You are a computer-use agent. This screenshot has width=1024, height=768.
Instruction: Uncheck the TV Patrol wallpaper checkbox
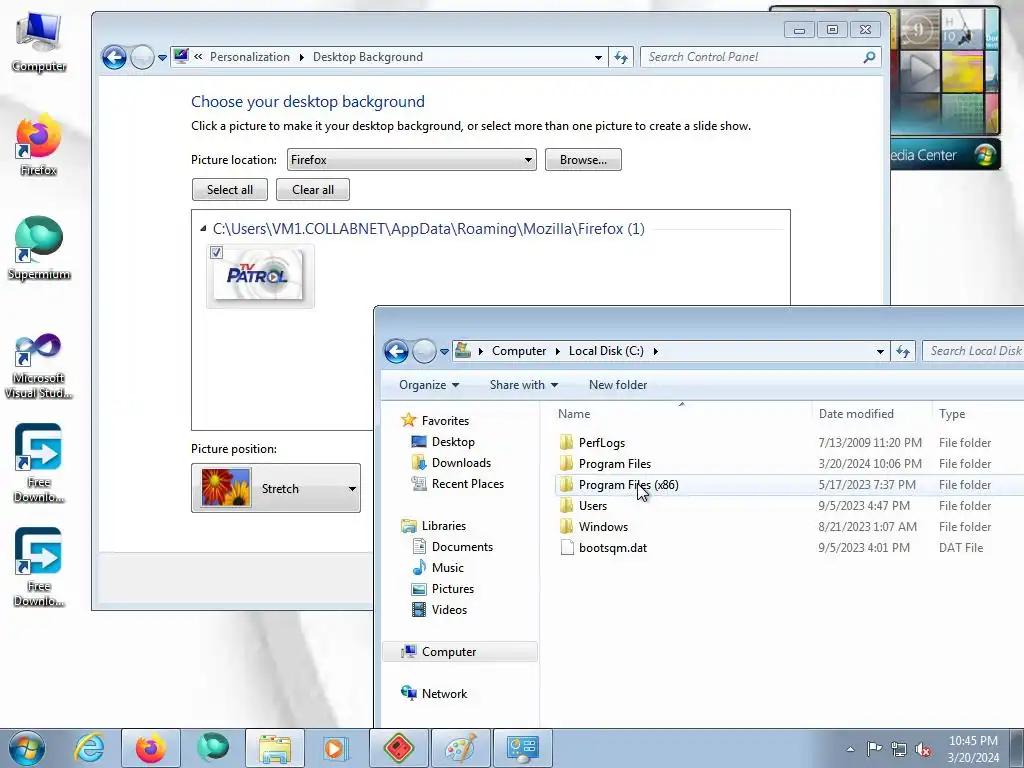(x=217, y=253)
